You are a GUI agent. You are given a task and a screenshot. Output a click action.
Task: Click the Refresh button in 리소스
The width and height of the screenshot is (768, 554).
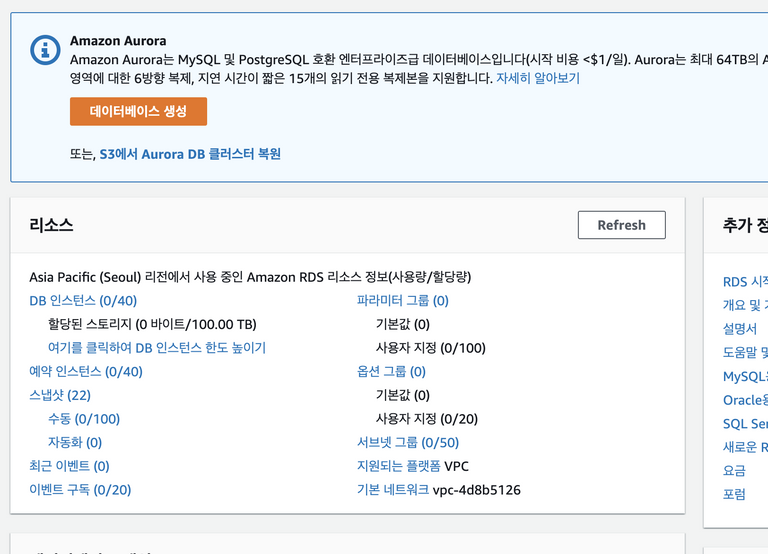pyautogui.click(x=622, y=225)
